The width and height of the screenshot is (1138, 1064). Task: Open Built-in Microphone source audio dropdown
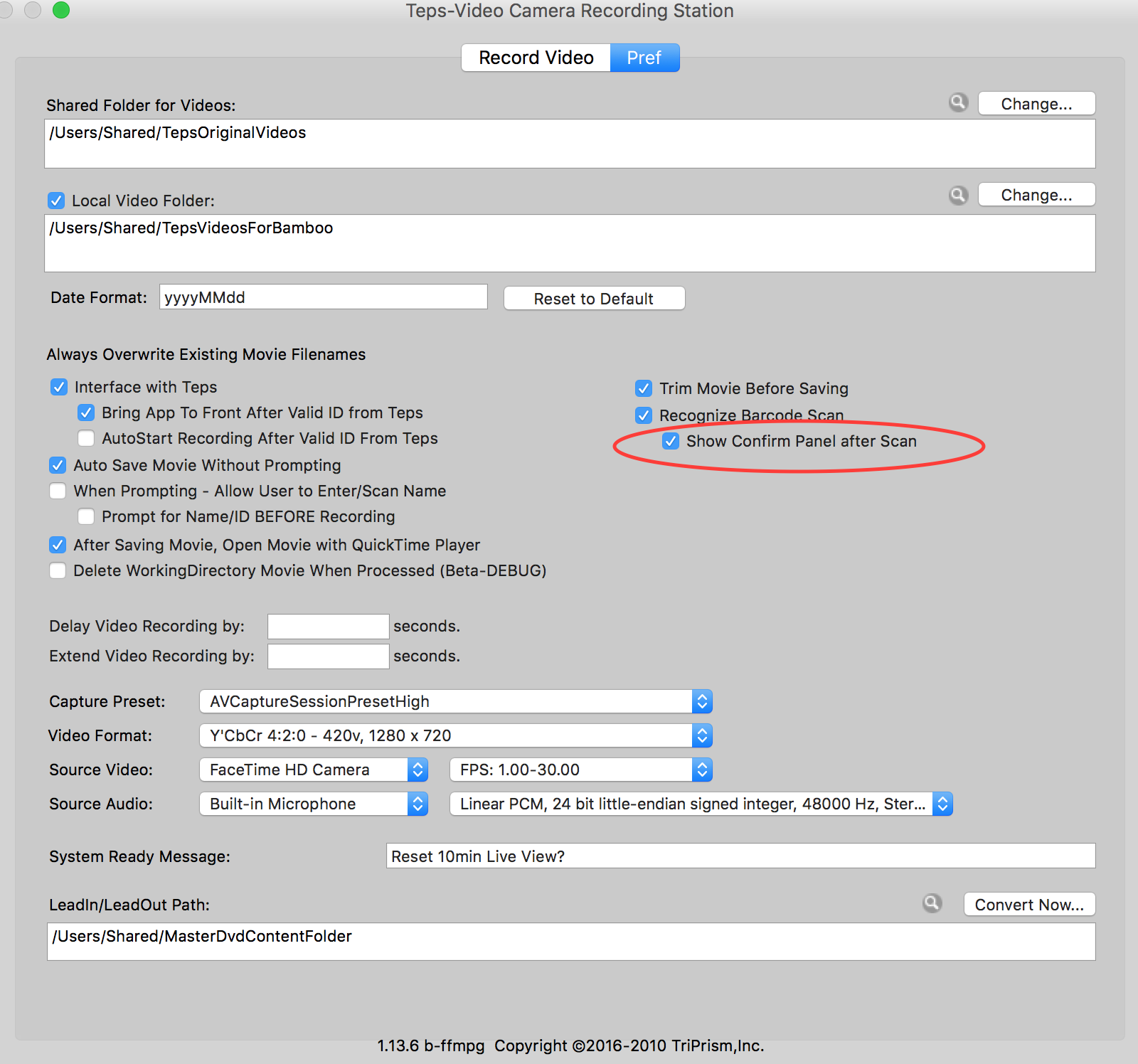coord(314,804)
